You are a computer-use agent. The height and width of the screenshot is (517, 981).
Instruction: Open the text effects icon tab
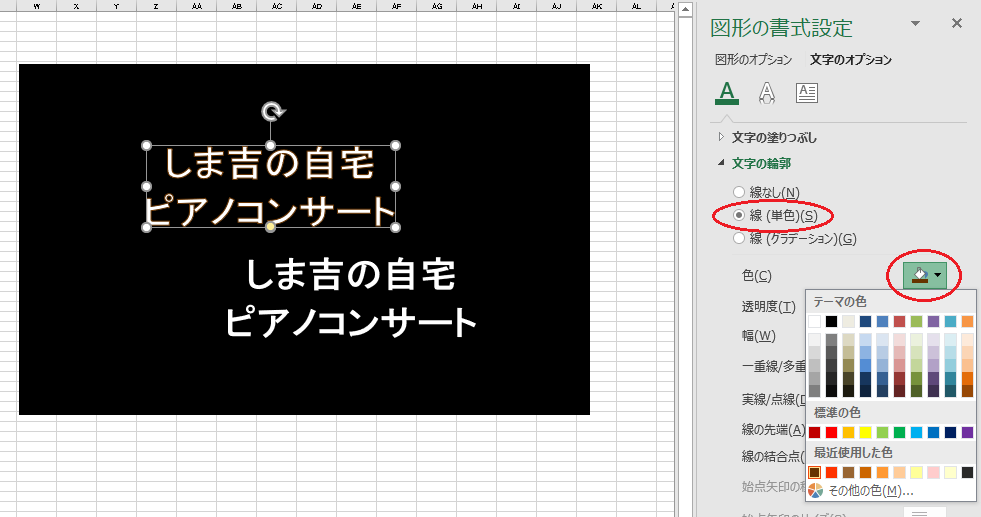pos(766,93)
